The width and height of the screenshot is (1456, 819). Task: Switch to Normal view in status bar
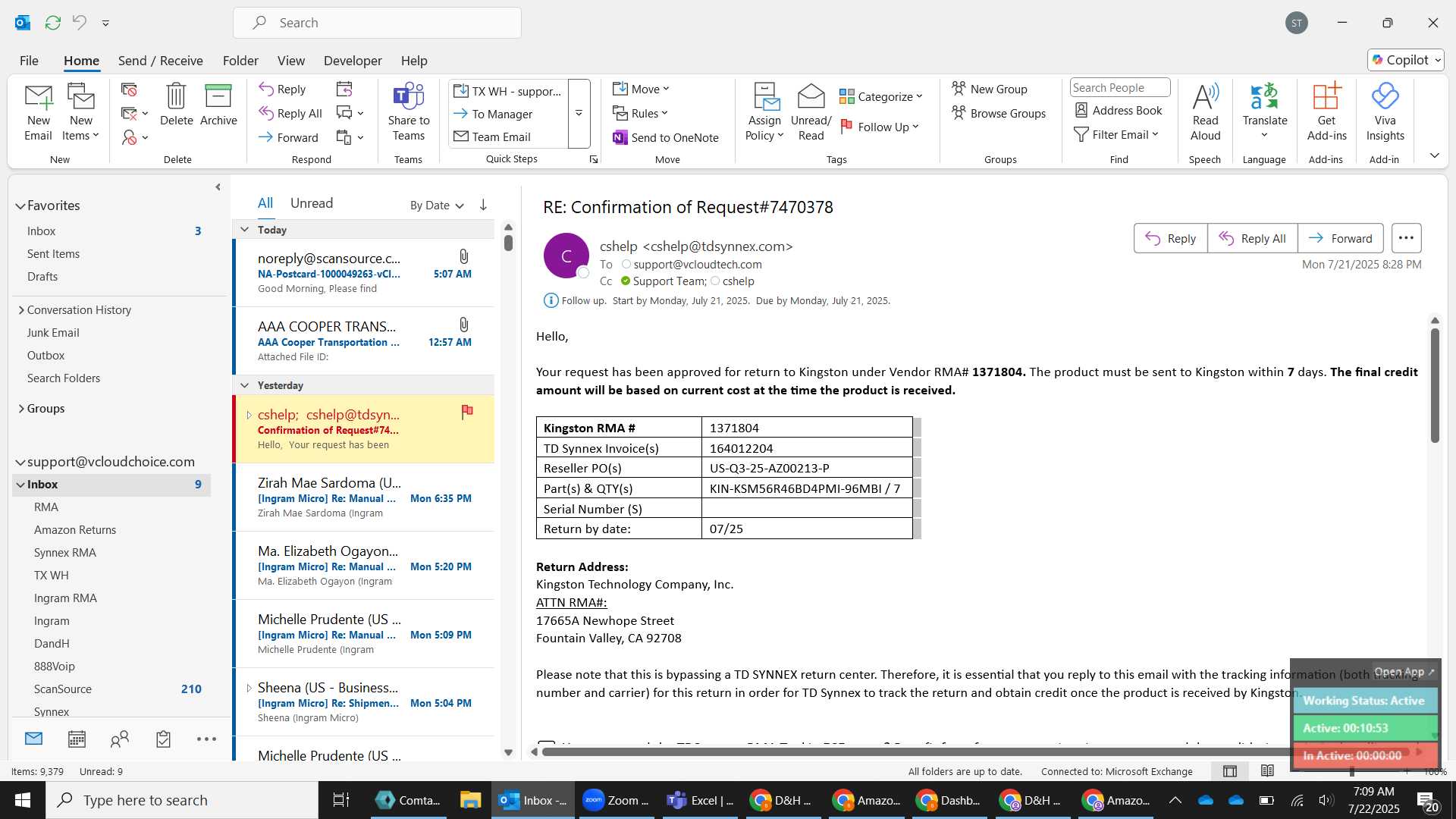tap(1229, 771)
